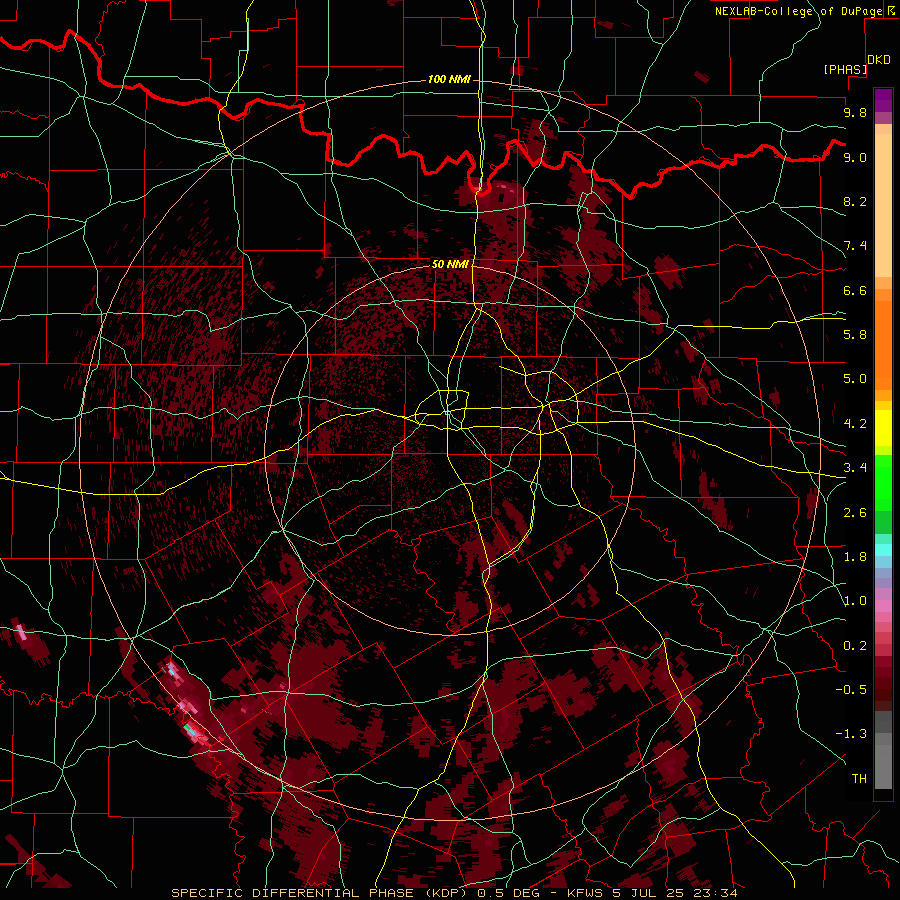Click the 2.6 value on the scale
900x900 pixels.
point(855,513)
